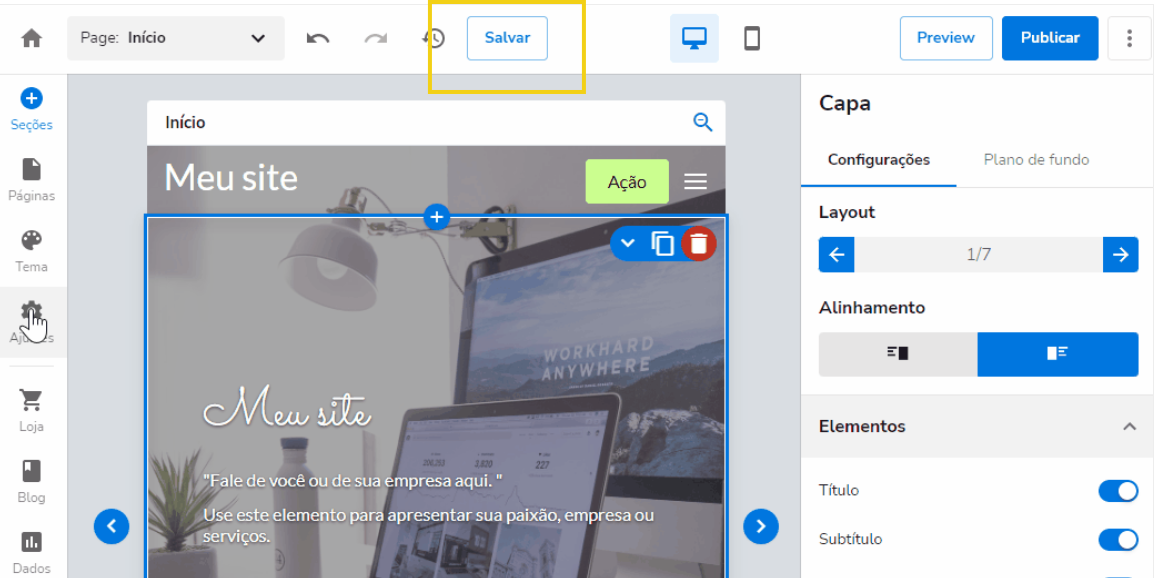Go to next layout with right arrow
The width and height of the screenshot is (1165, 578).
coord(1120,255)
